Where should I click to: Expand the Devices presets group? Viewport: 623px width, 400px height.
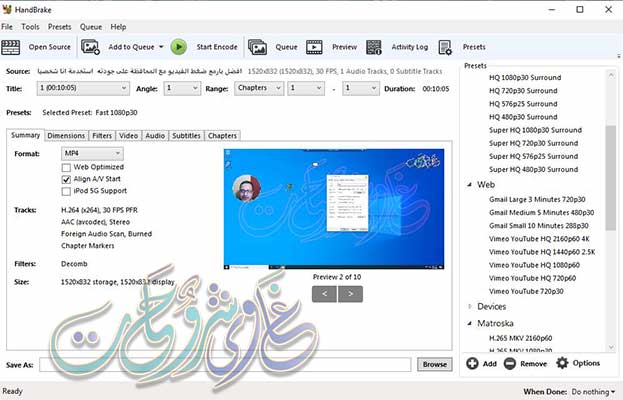[470, 307]
